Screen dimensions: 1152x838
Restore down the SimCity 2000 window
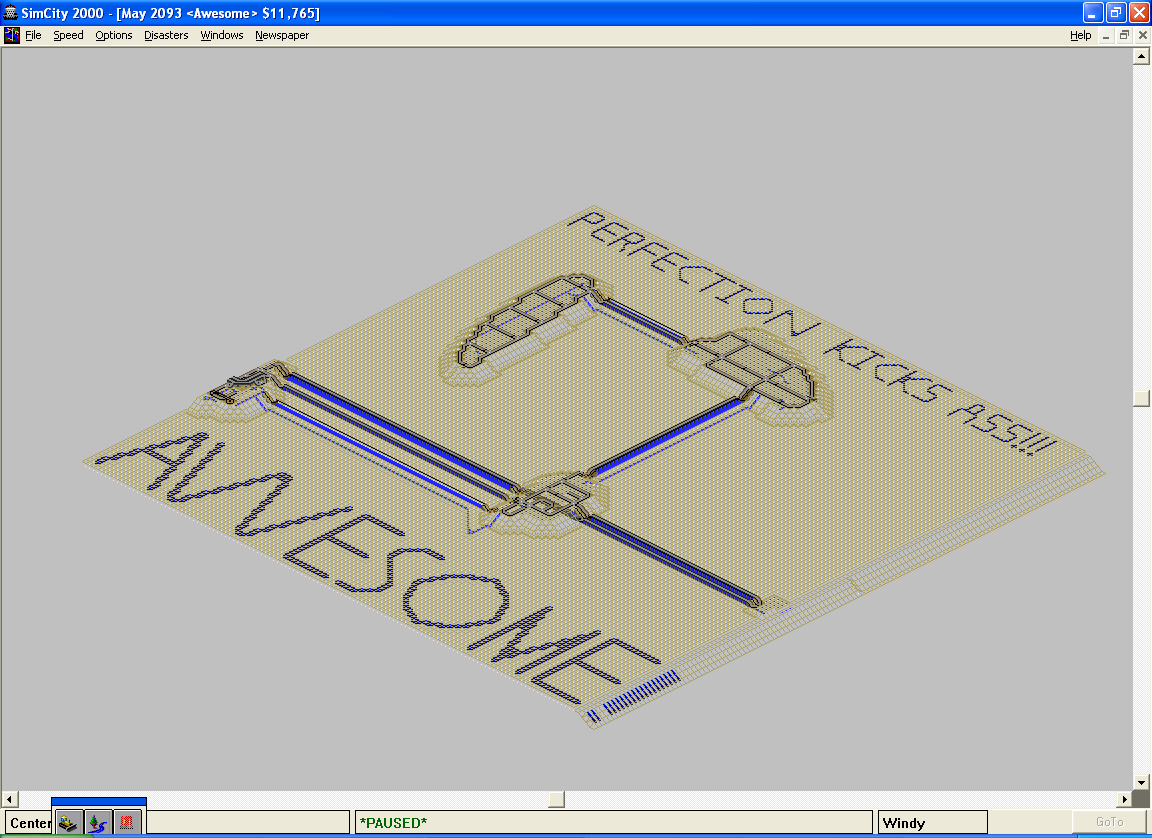click(1116, 12)
